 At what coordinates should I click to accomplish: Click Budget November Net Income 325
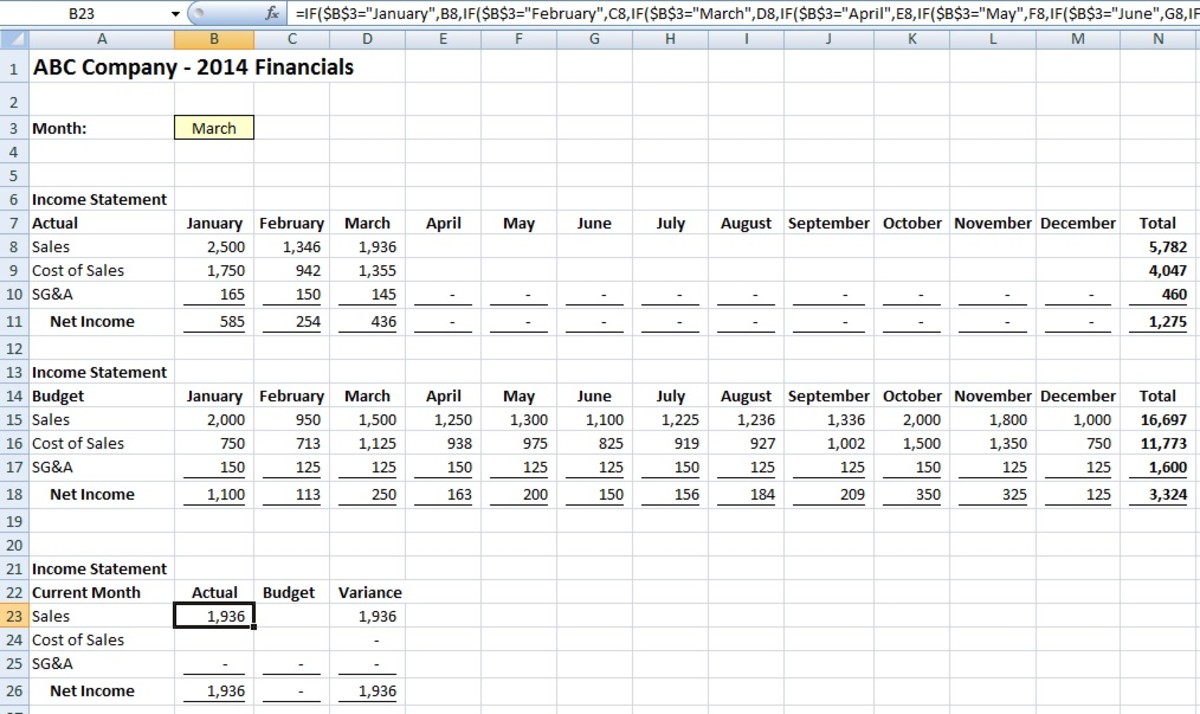1012,494
